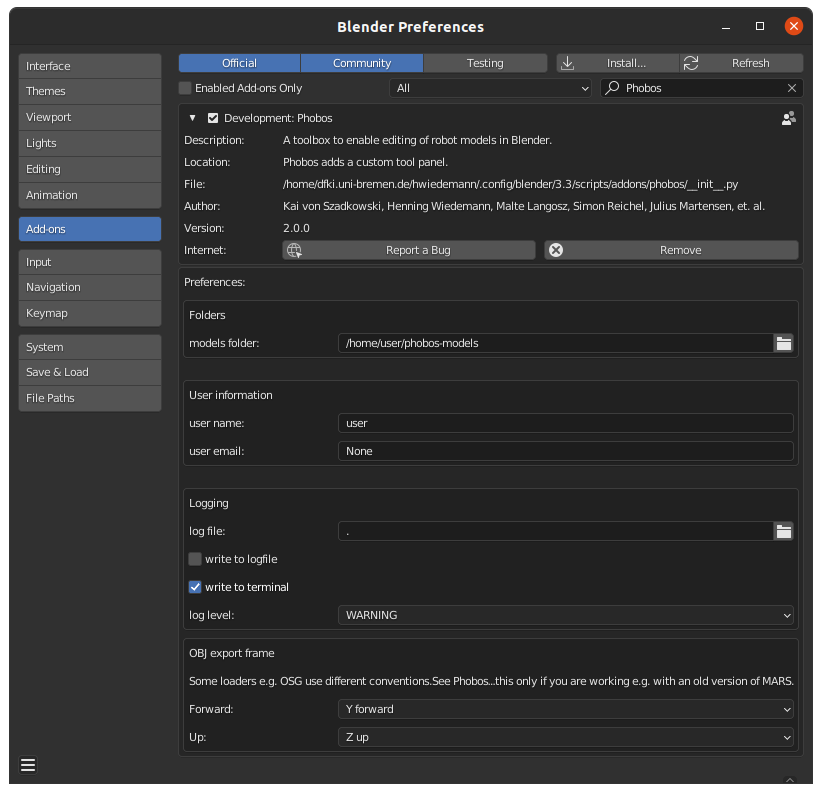This screenshot has width=822, height=793.
Task: Click the Development: Phobos add-on title
Action: pyautogui.click(x=278, y=118)
